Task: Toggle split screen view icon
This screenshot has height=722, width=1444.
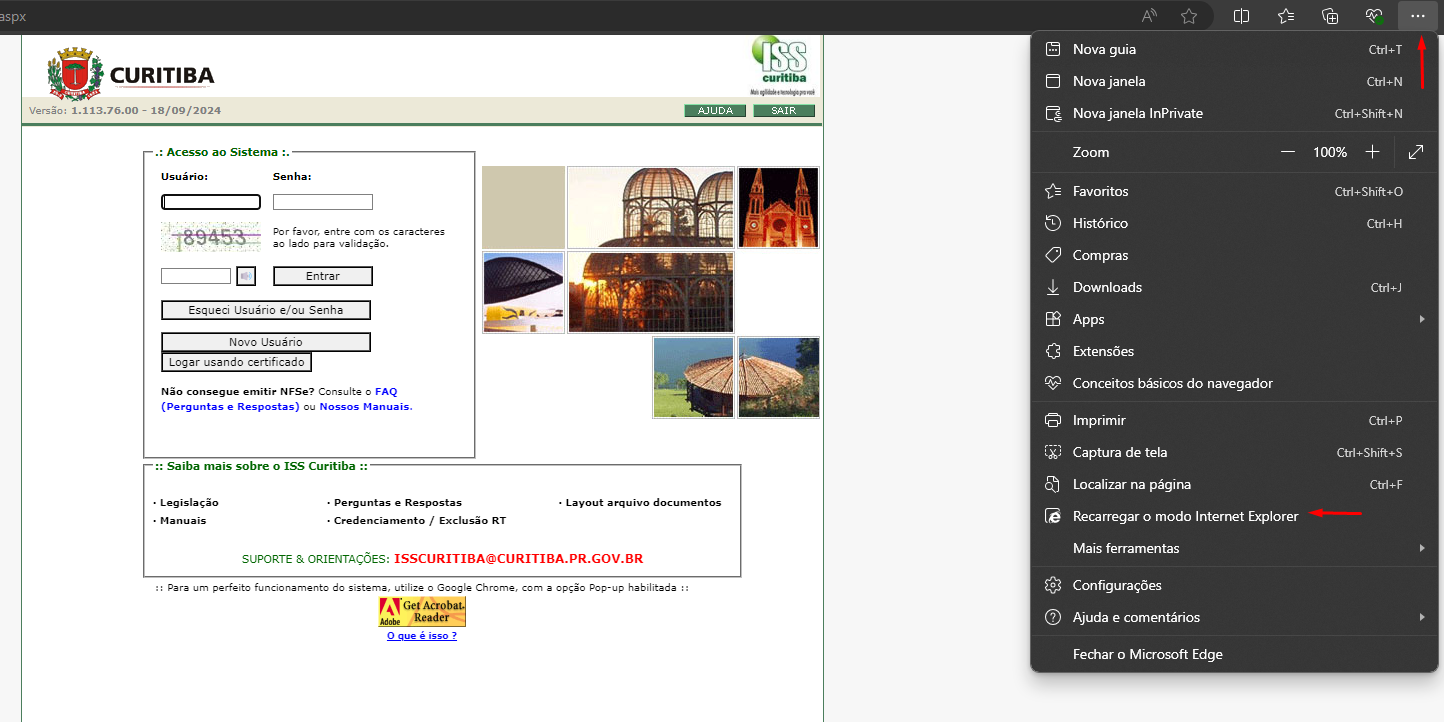Action: coord(1241,16)
